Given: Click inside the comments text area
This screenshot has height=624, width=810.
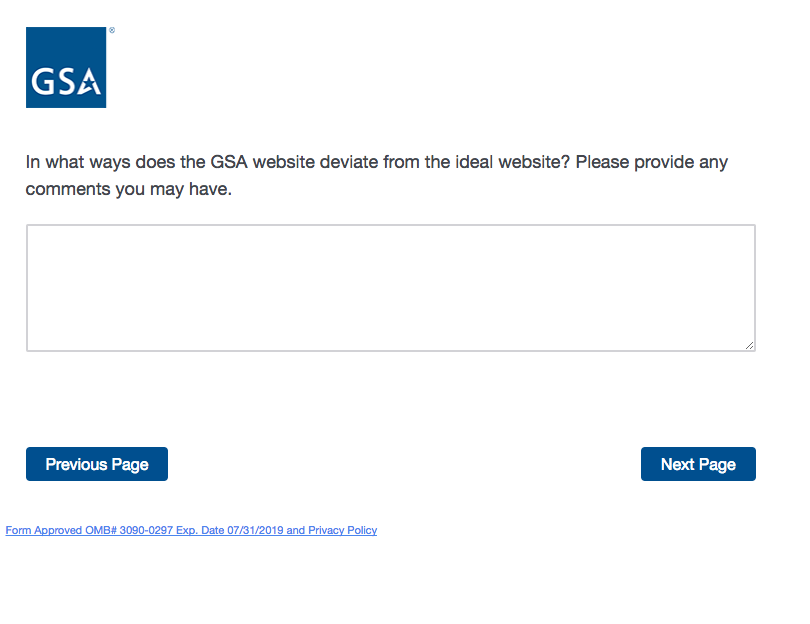Looking at the screenshot, I should tap(390, 287).
